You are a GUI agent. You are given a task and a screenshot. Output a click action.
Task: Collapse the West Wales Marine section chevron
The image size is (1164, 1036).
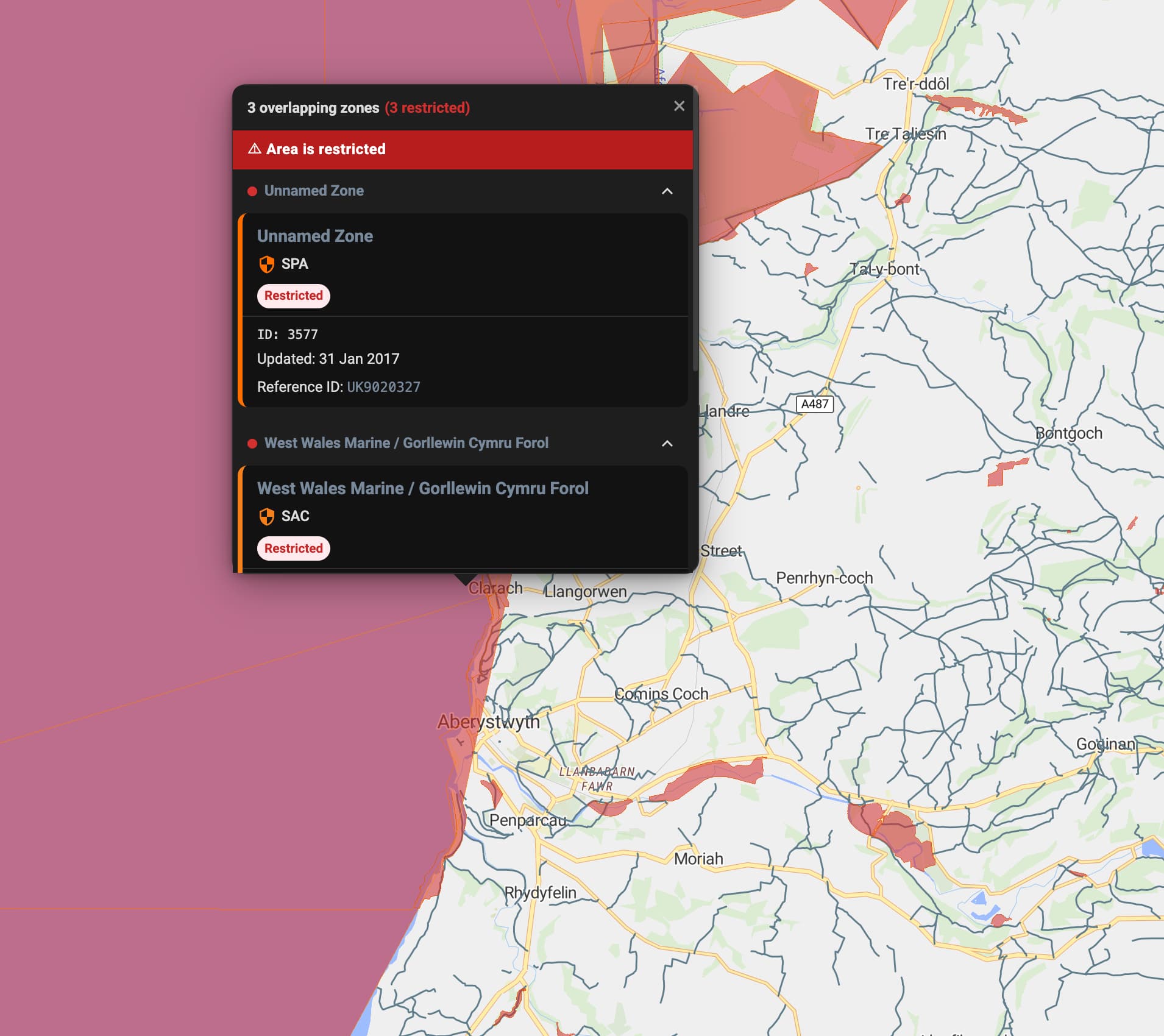667,444
